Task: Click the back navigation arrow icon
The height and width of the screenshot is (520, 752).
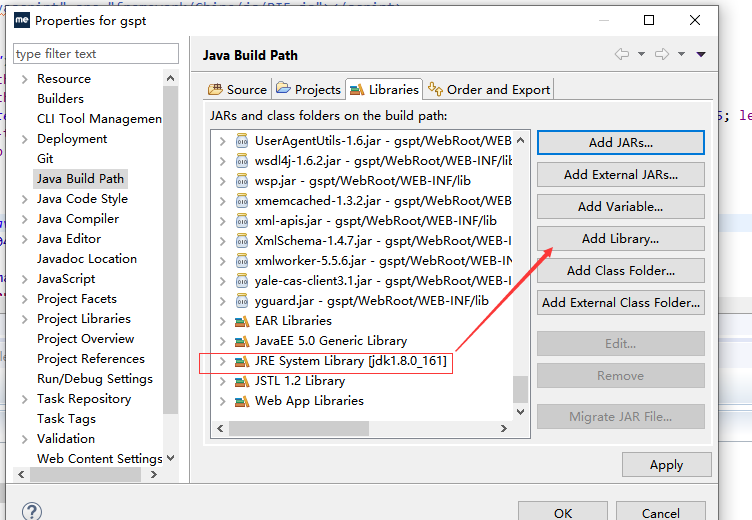Action: pos(622,55)
